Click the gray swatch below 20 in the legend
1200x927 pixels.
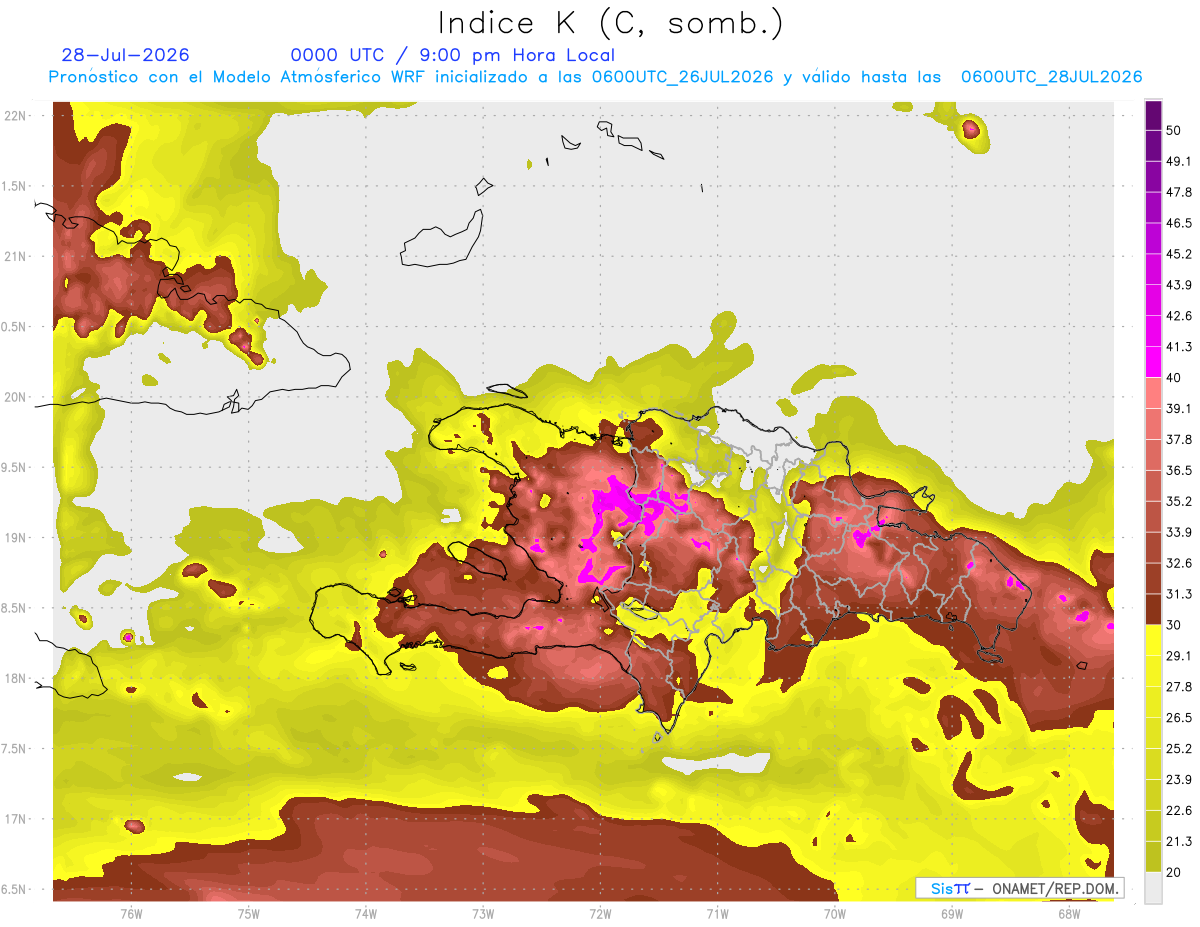(x=1153, y=888)
